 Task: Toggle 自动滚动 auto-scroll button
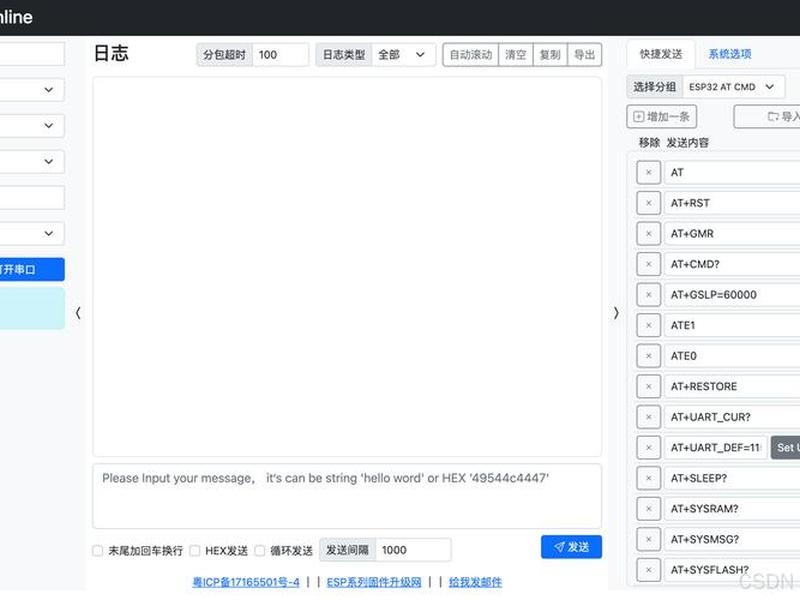(x=470, y=55)
